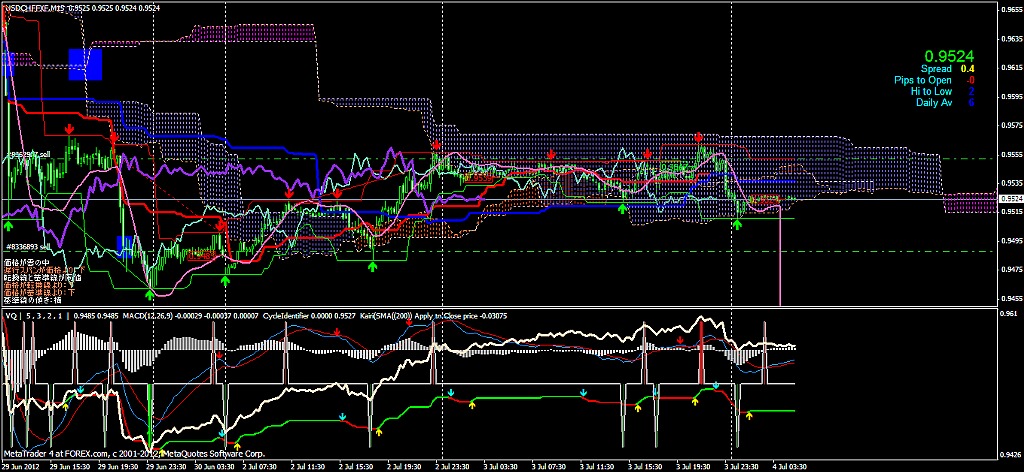Select the USDCHF M15 chart title text
Image resolution: width=1024 pixels, height=472 pixels.
click(35, 8)
